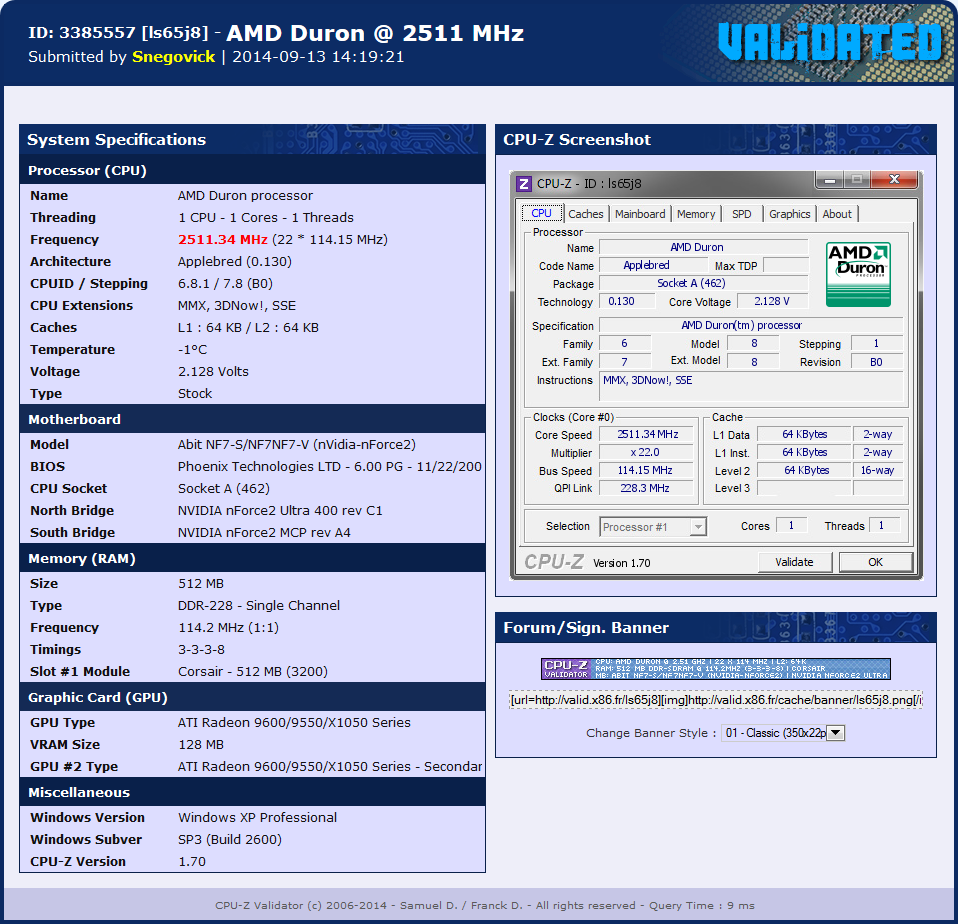Click the Corsair - 512 MB (3200) module text
Screen dimensions: 958x924
tap(253, 672)
